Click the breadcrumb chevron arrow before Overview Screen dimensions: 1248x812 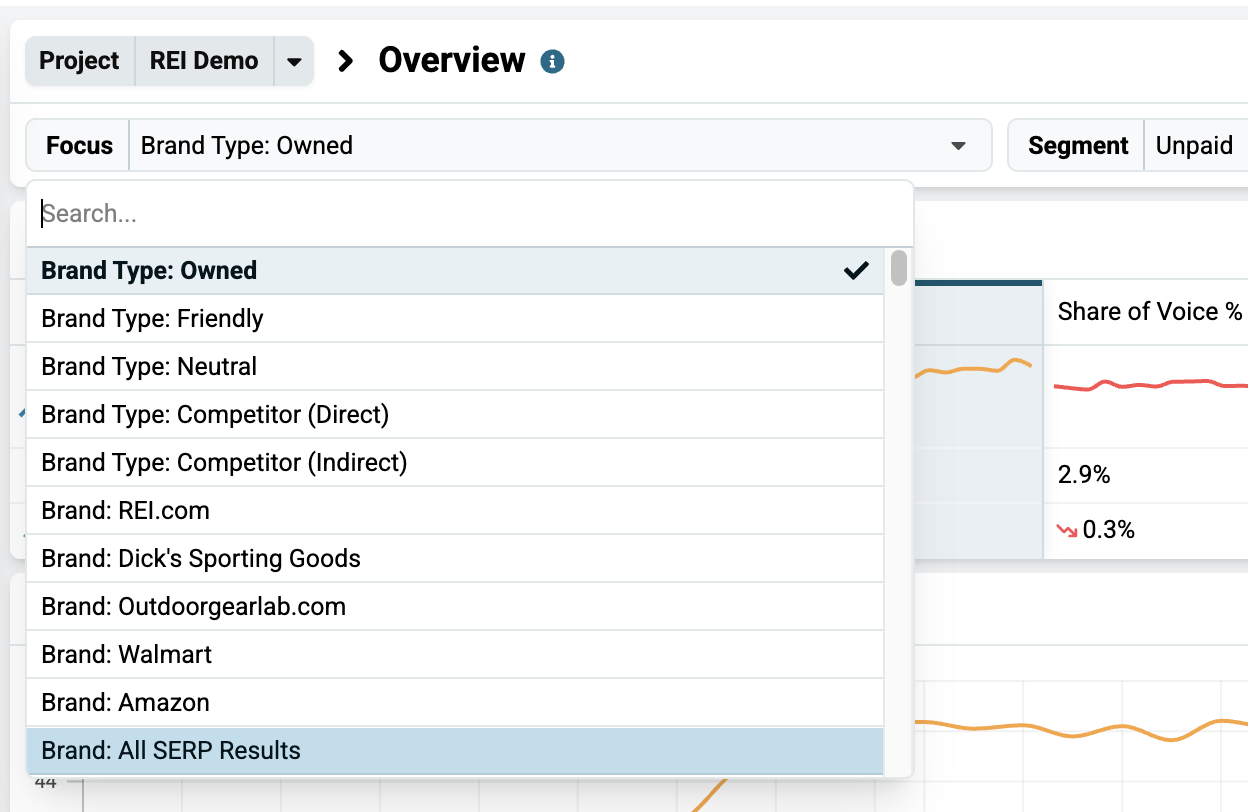[346, 61]
